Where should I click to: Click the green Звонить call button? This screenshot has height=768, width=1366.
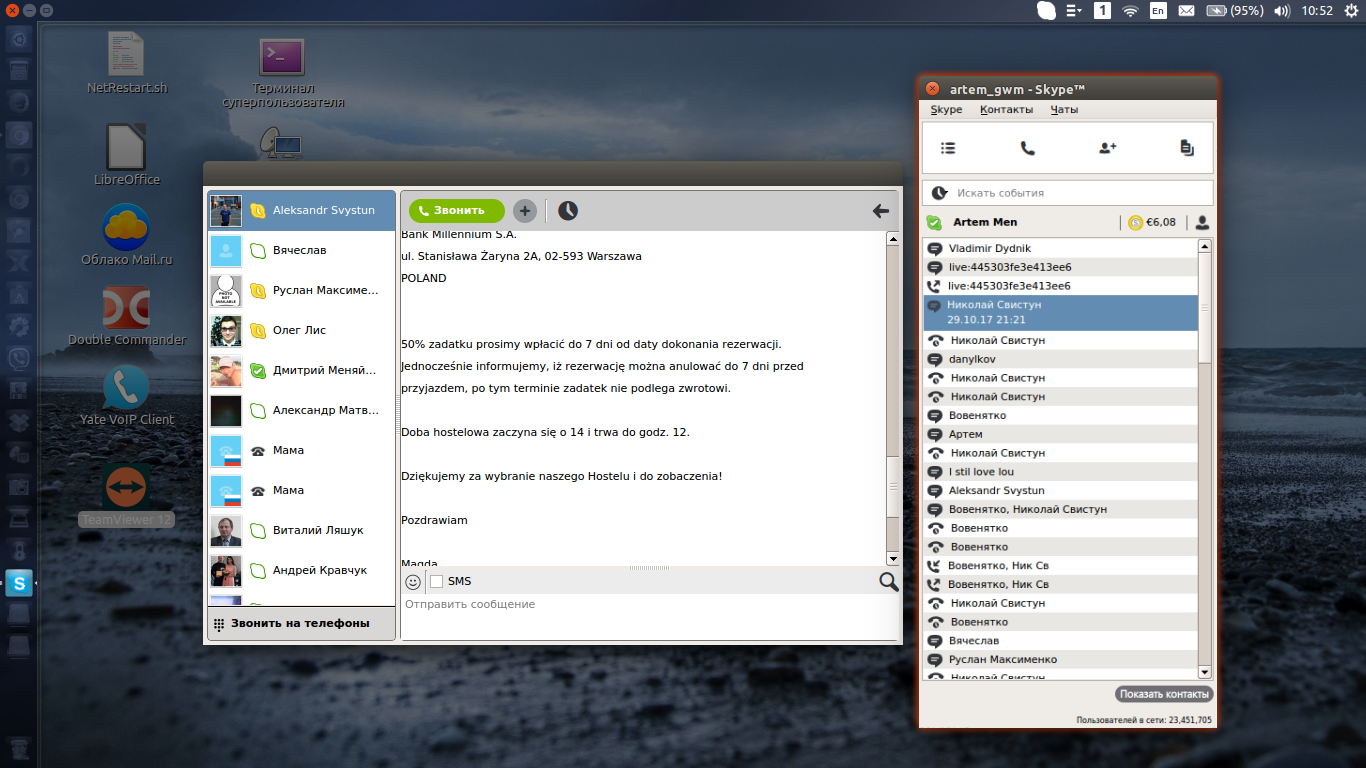tap(457, 210)
